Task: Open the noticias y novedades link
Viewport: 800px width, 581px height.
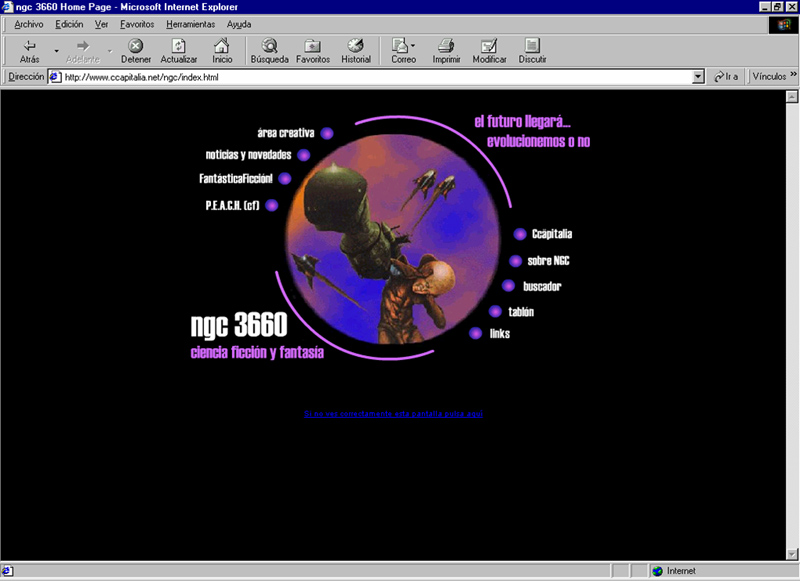Action: (x=248, y=155)
